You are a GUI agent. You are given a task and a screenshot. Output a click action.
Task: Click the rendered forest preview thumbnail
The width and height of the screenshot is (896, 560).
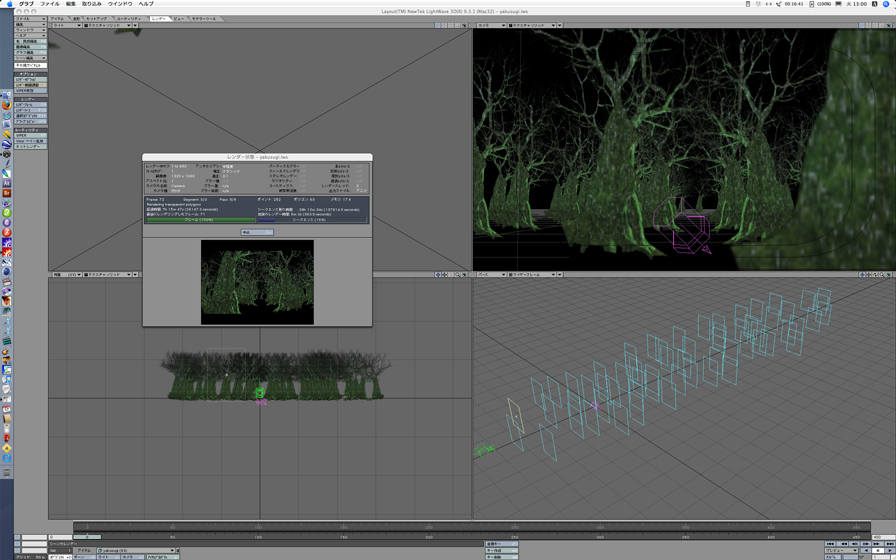pyautogui.click(x=257, y=281)
